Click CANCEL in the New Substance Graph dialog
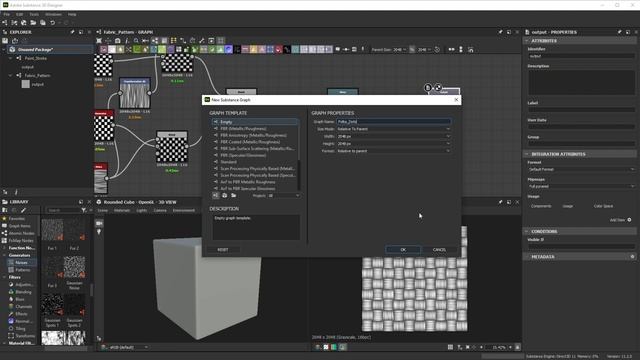Screen dimensions: 640x360 click(439, 249)
